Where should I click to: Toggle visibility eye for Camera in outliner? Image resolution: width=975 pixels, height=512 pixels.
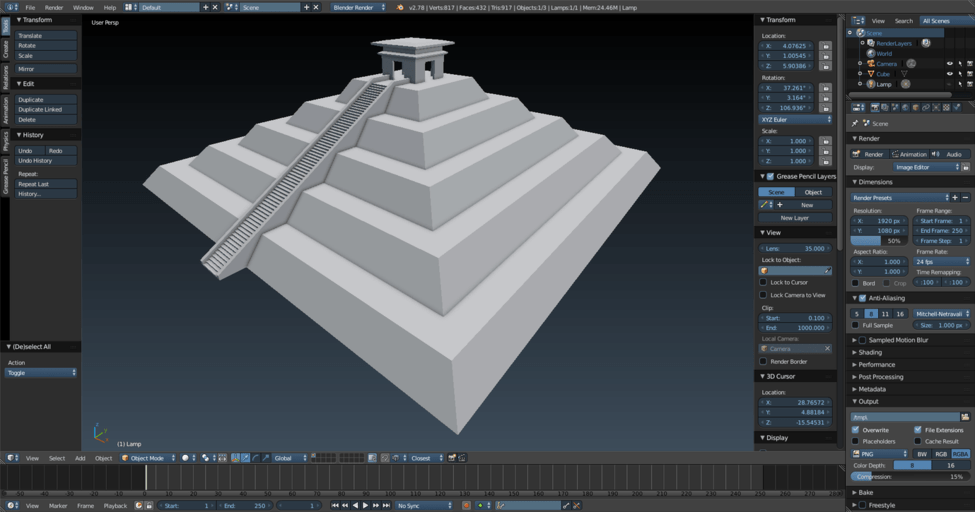point(949,64)
